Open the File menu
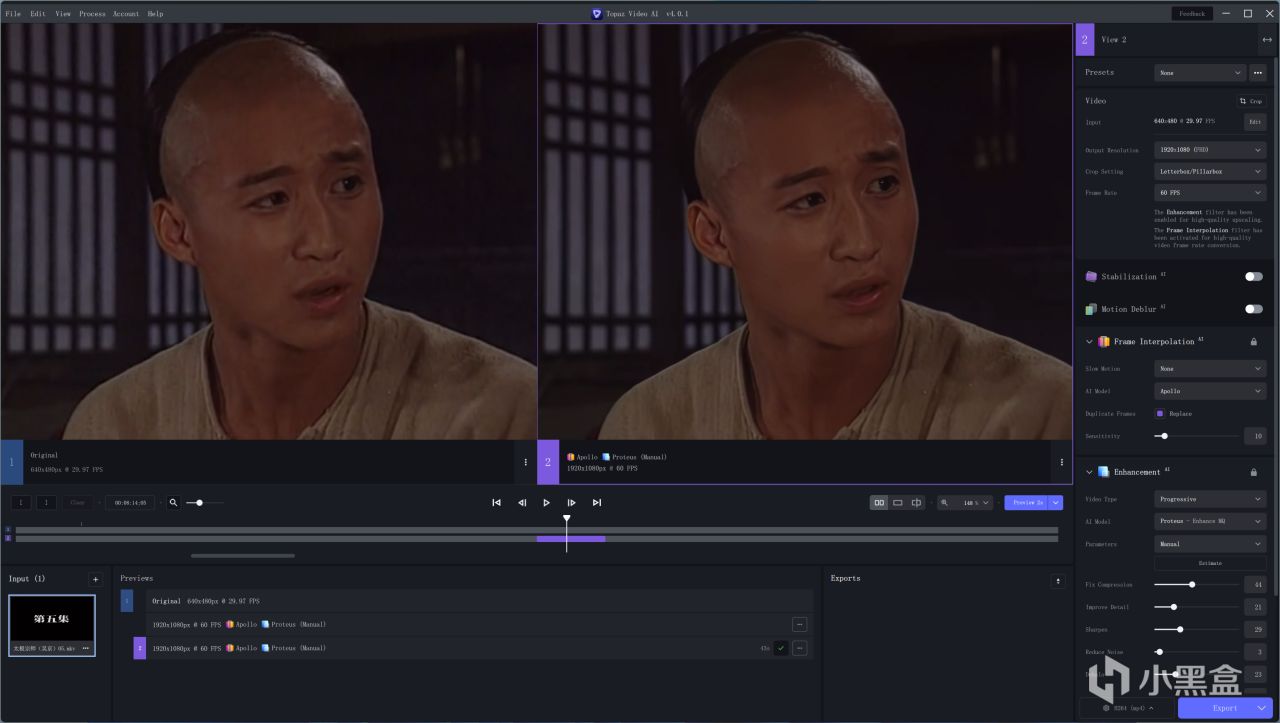 coord(13,14)
